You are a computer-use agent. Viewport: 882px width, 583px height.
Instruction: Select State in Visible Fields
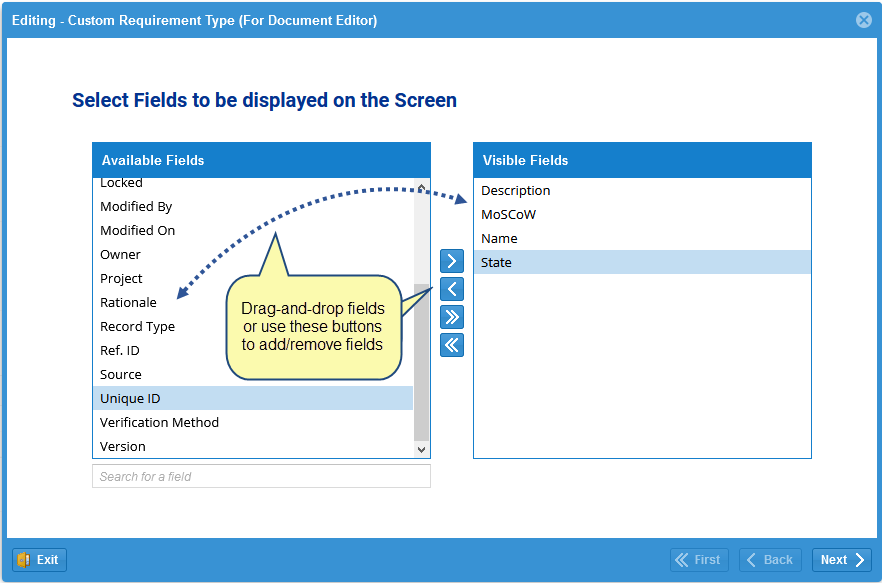pyautogui.click(x=642, y=262)
